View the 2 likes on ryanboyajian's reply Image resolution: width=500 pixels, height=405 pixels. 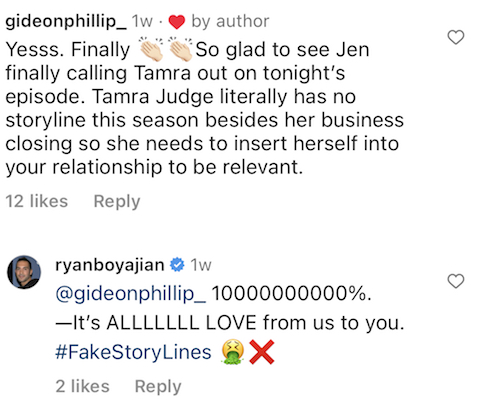point(82,386)
